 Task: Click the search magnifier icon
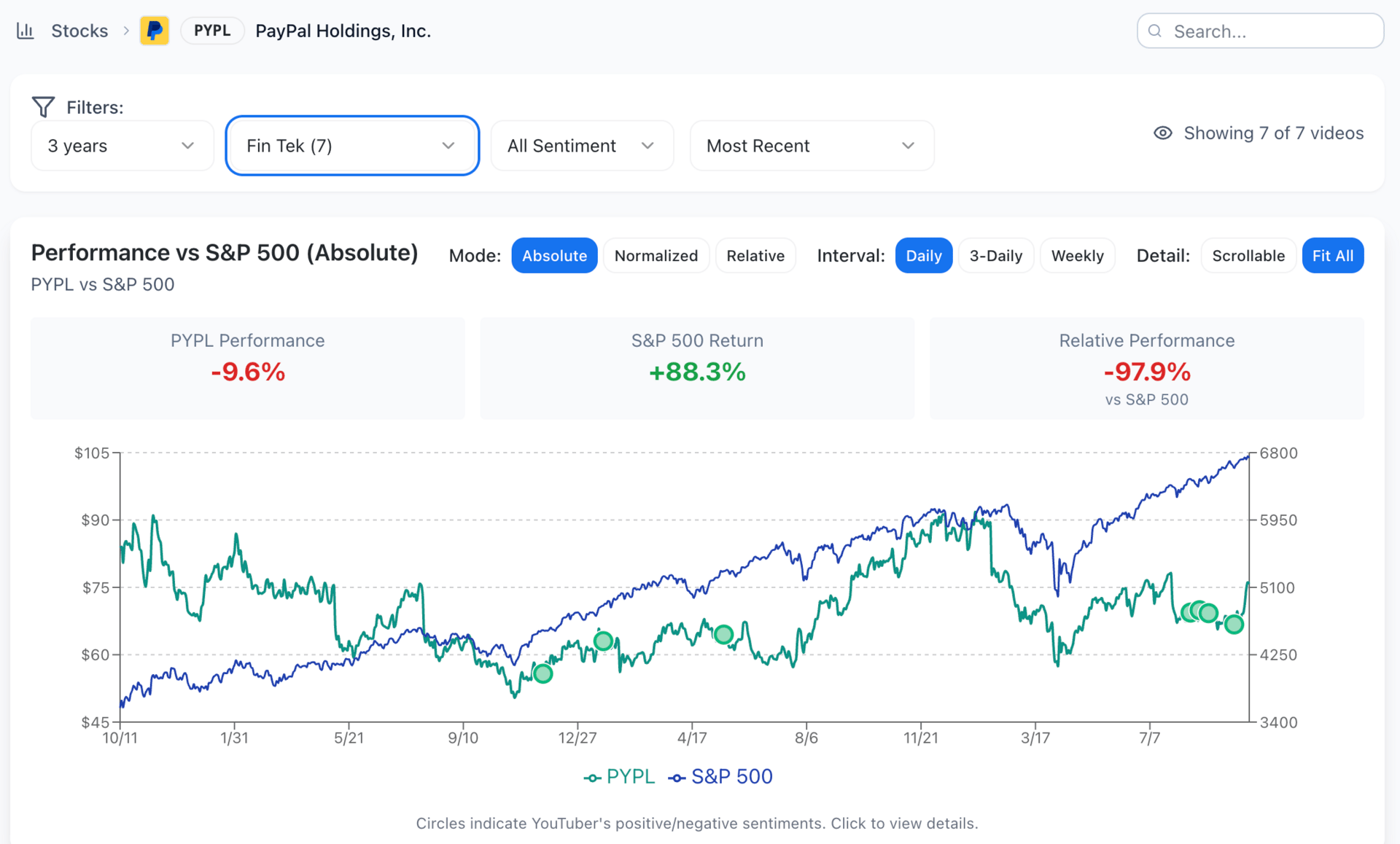[x=1155, y=31]
